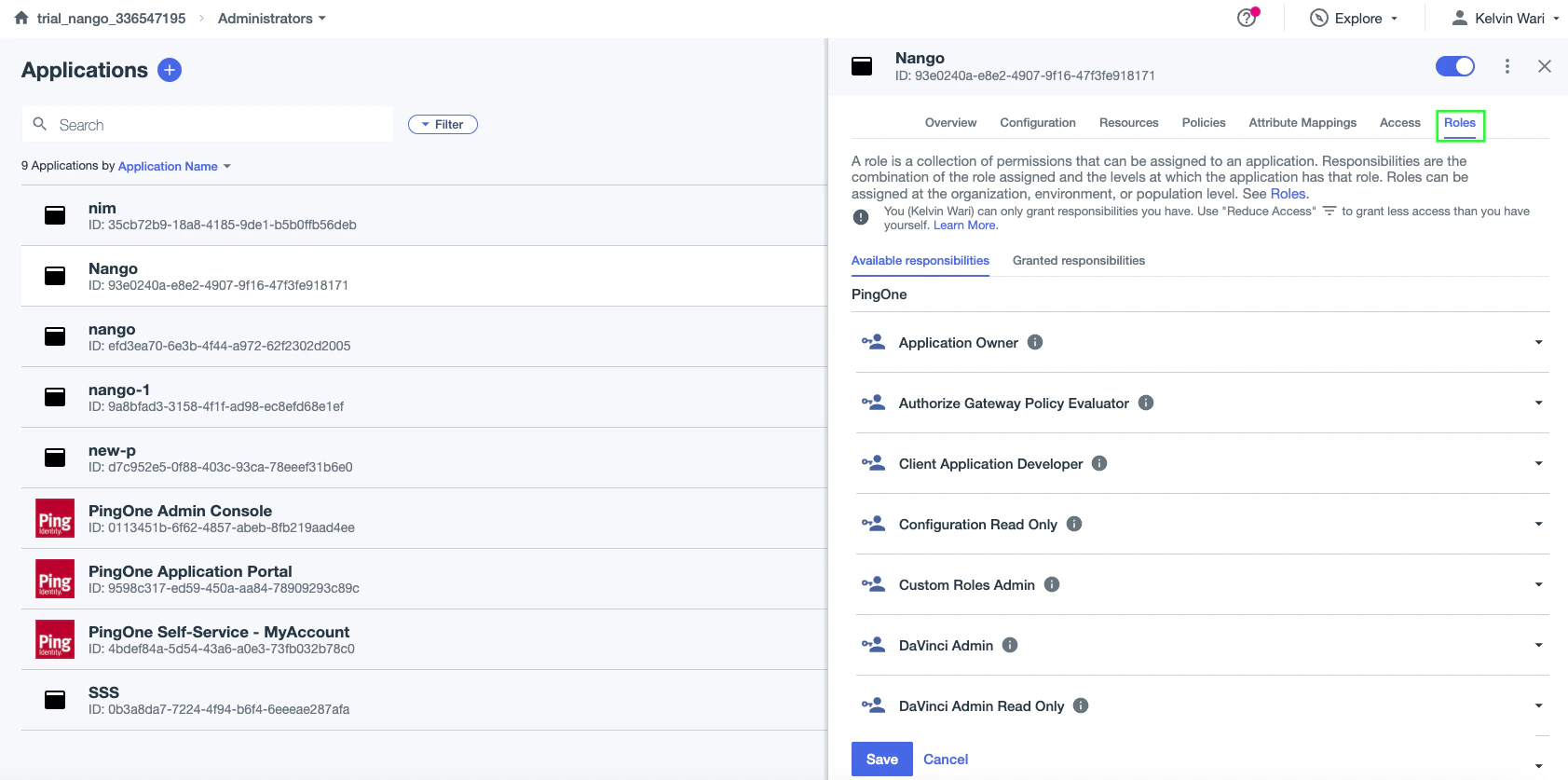Click the Custom Roles Admin role icon
This screenshot has height=780, width=1568.
(x=874, y=584)
